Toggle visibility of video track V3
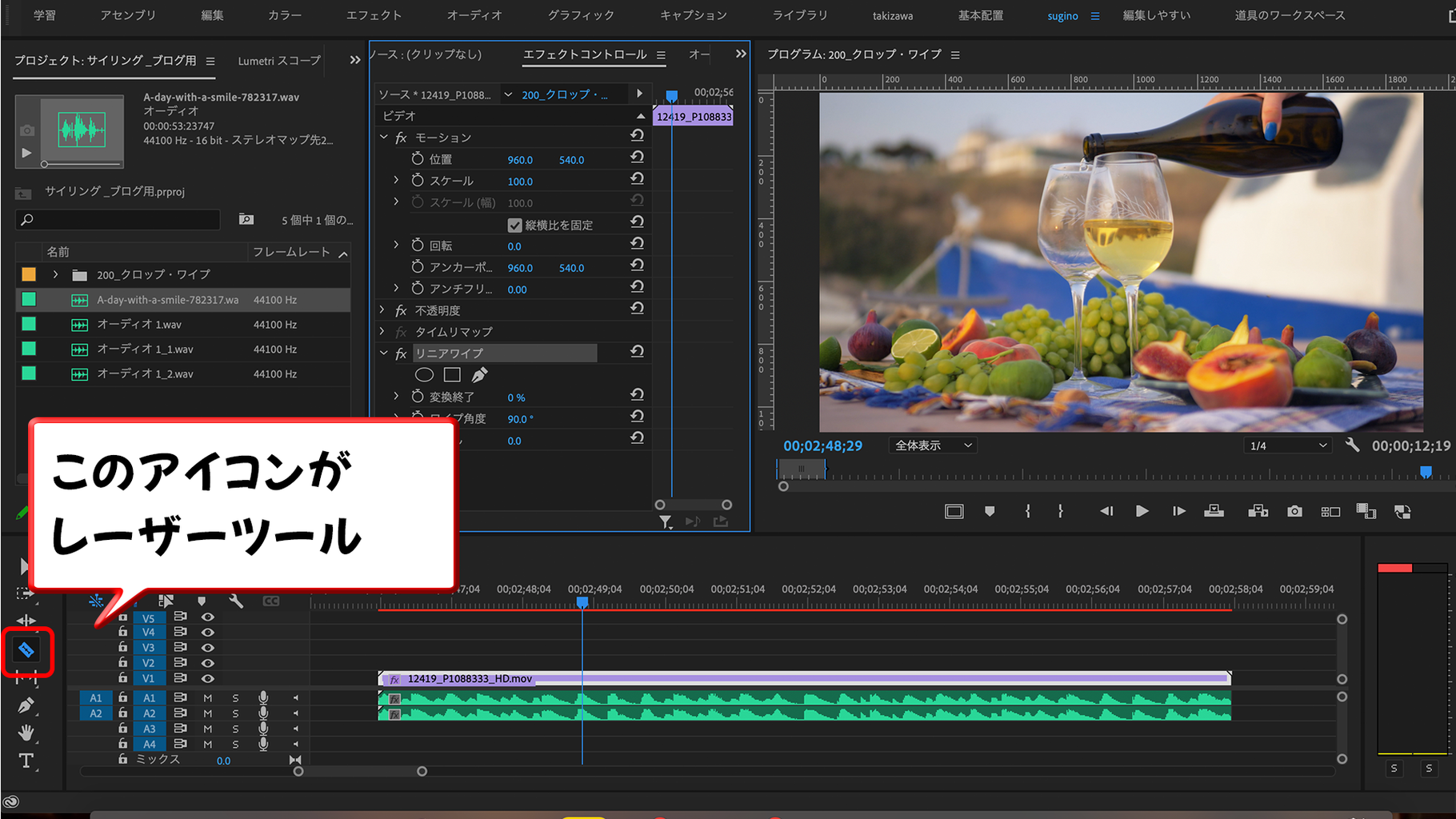The width and height of the screenshot is (1456, 819). tap(207, 647)
